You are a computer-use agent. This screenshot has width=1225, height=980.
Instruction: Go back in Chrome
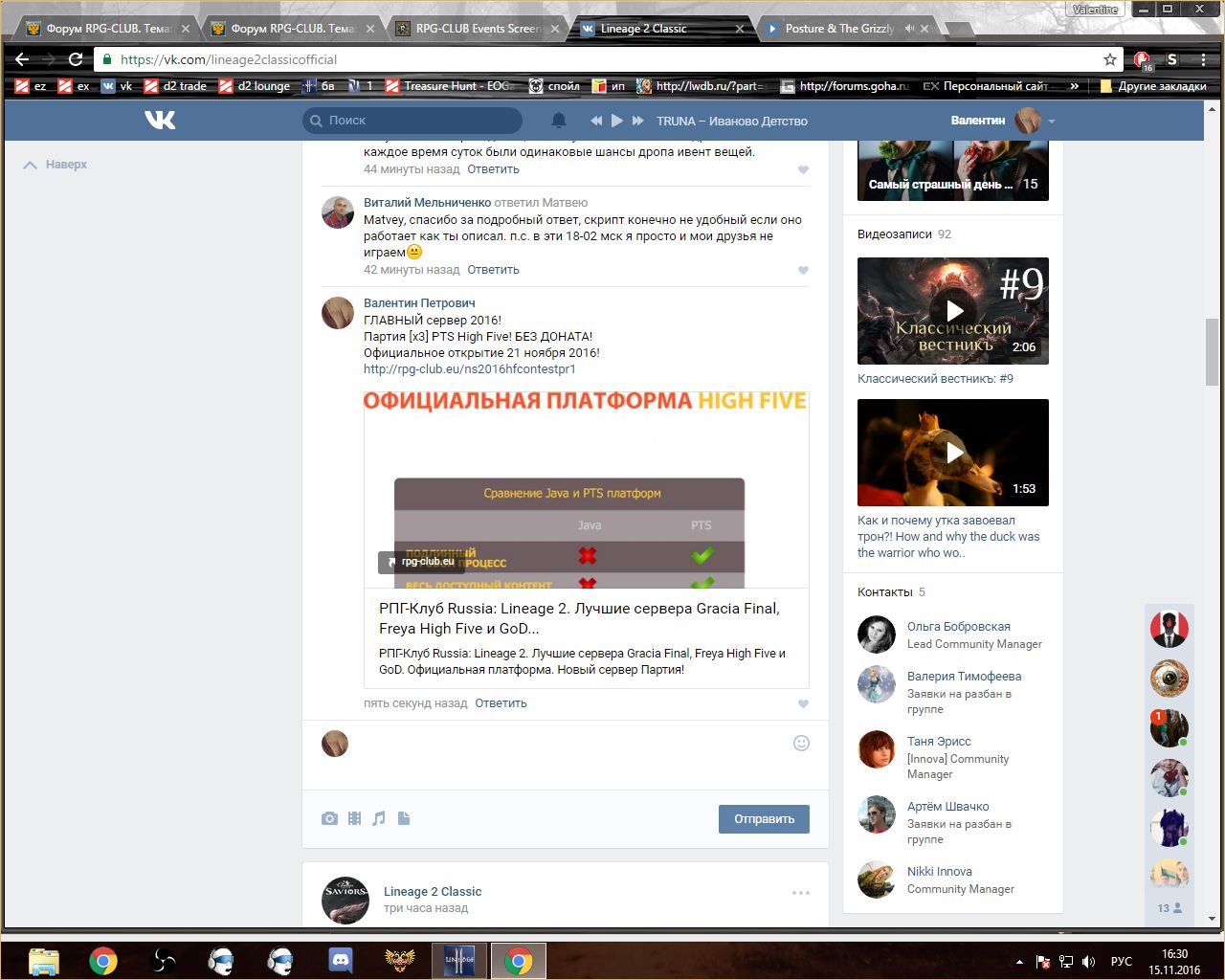(x=23, y=59)
